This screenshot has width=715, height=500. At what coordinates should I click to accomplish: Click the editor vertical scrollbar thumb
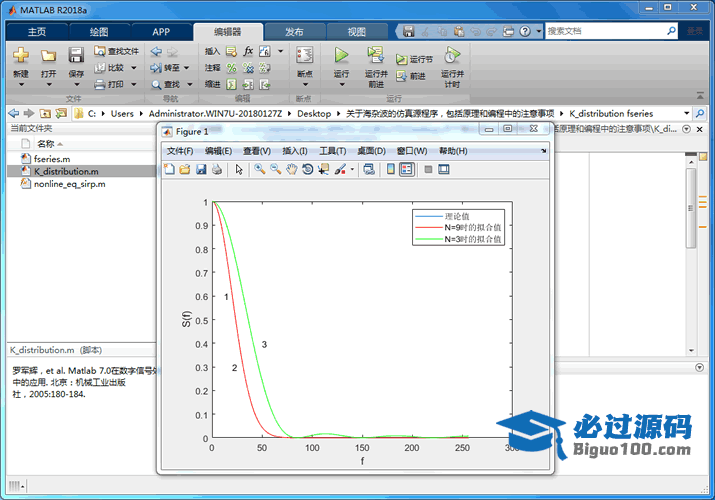coord(691,208)
